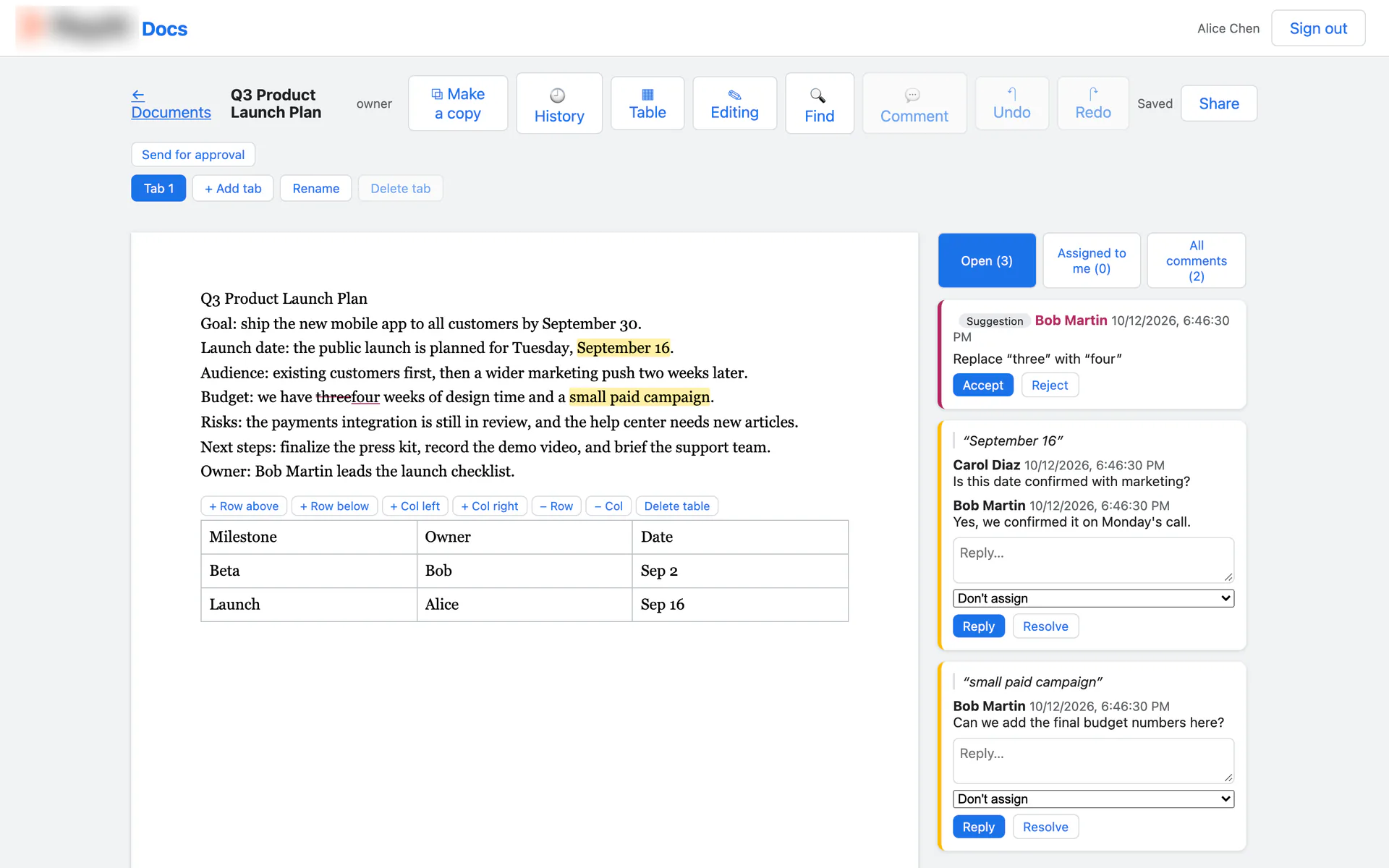The height and width of the screenshot is (868, 1389).
Task: Insert a Table from toolbar
Action: [x=647, y=103]
